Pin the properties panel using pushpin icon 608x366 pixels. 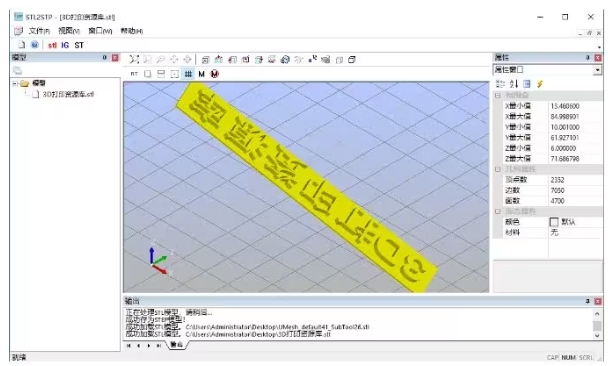(588, 57)
